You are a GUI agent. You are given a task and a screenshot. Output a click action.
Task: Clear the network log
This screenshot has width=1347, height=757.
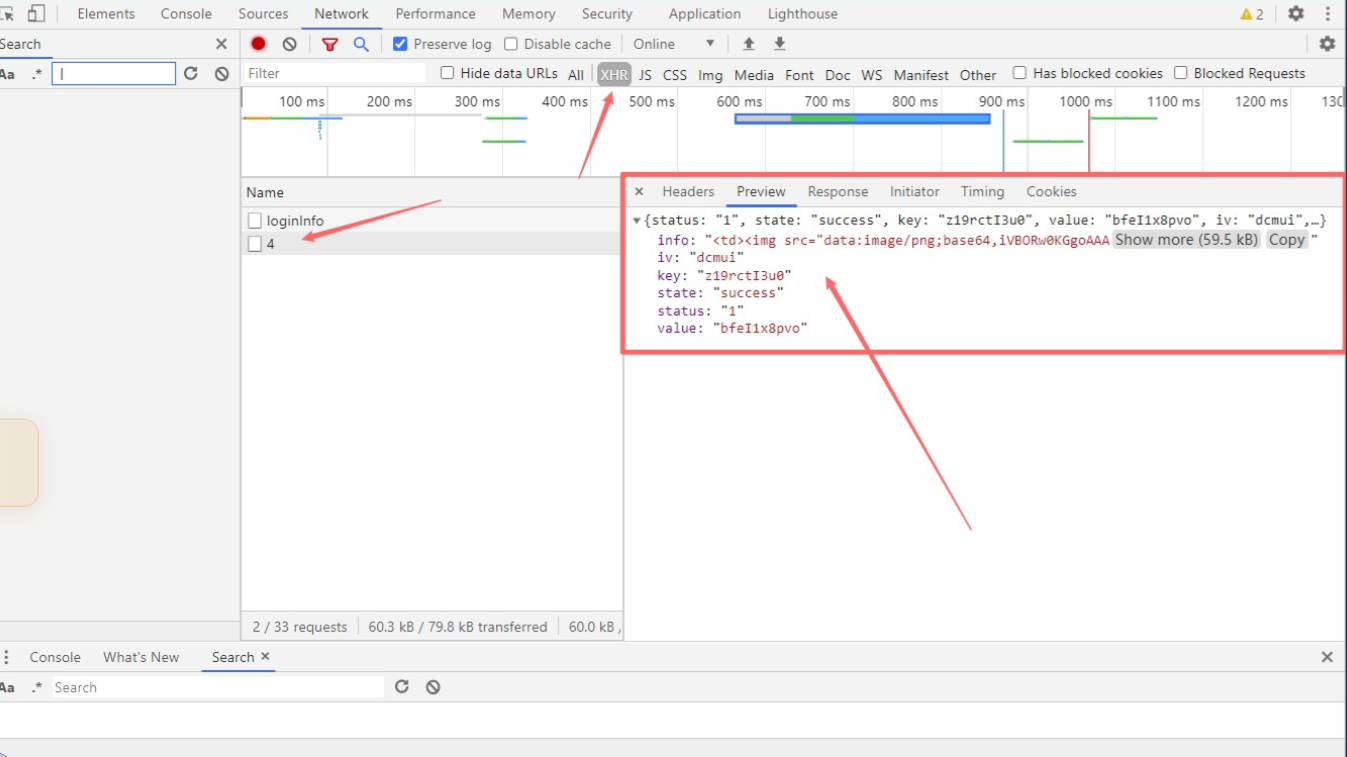[x=289, y=44]
